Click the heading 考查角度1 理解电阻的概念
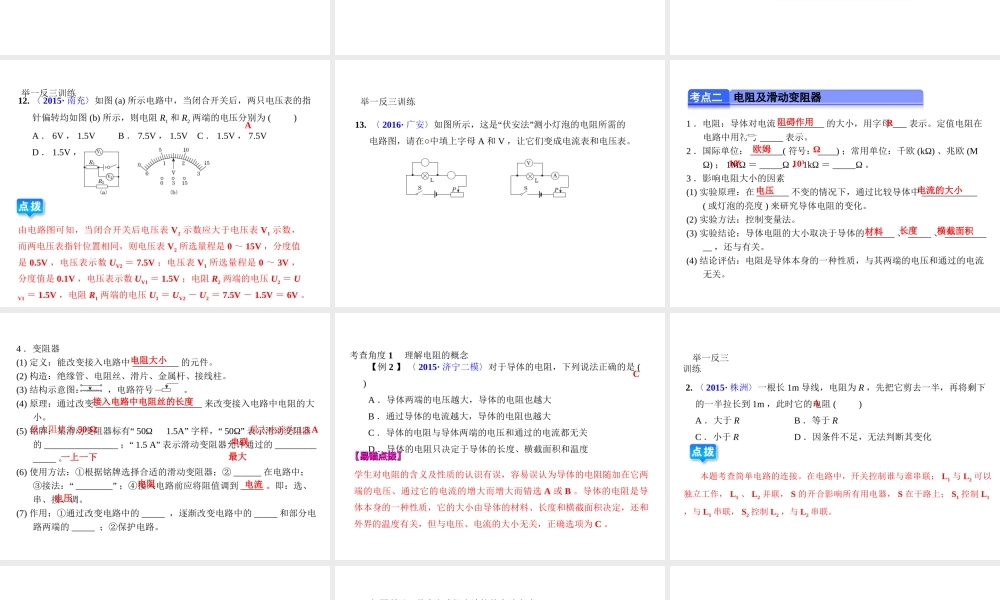Image resolution: width=1000 pixels, height=600 pixels. [x=409, y=355]
